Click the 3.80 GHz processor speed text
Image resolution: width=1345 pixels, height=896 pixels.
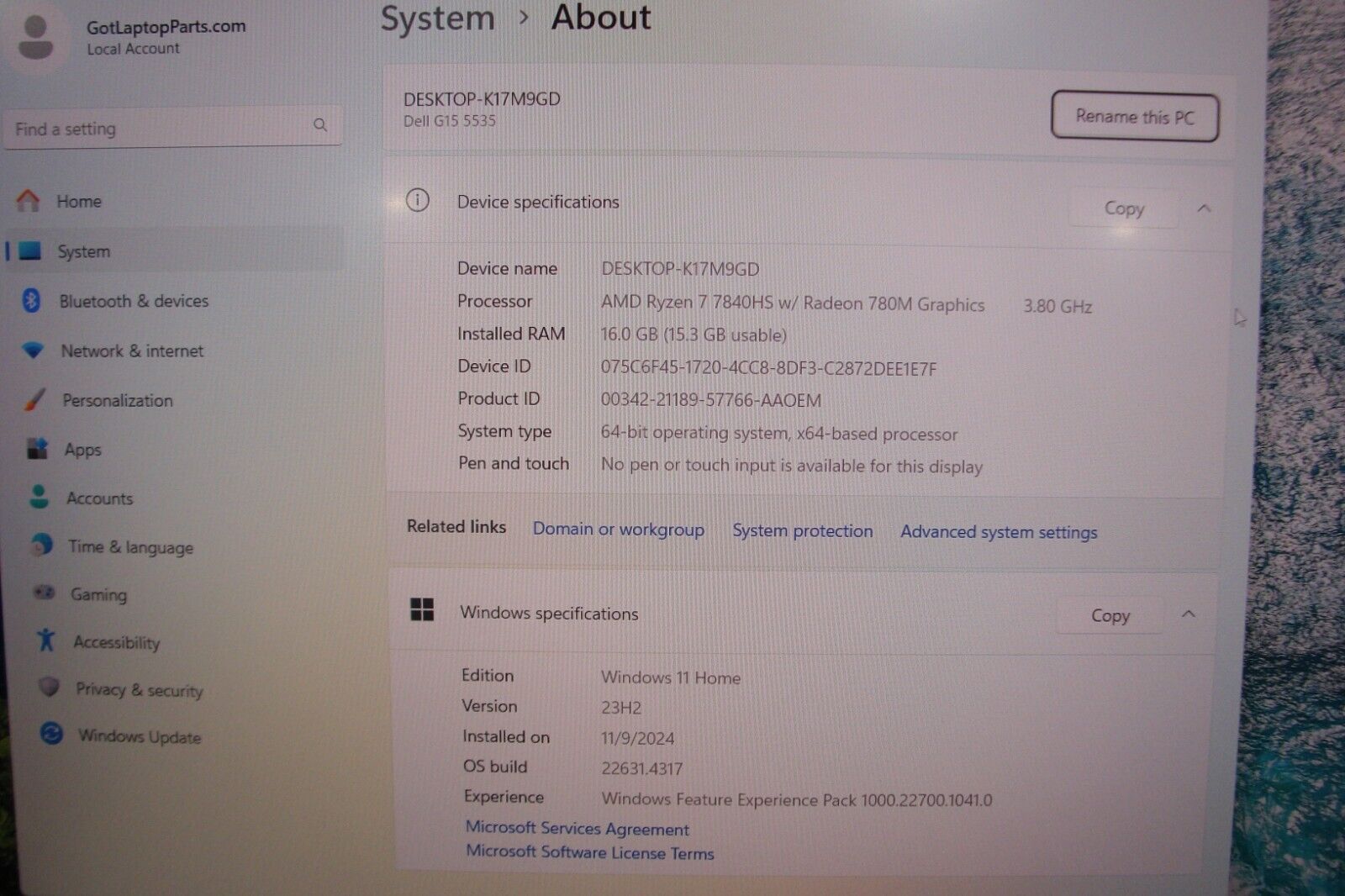click(x=1058, y=307)
